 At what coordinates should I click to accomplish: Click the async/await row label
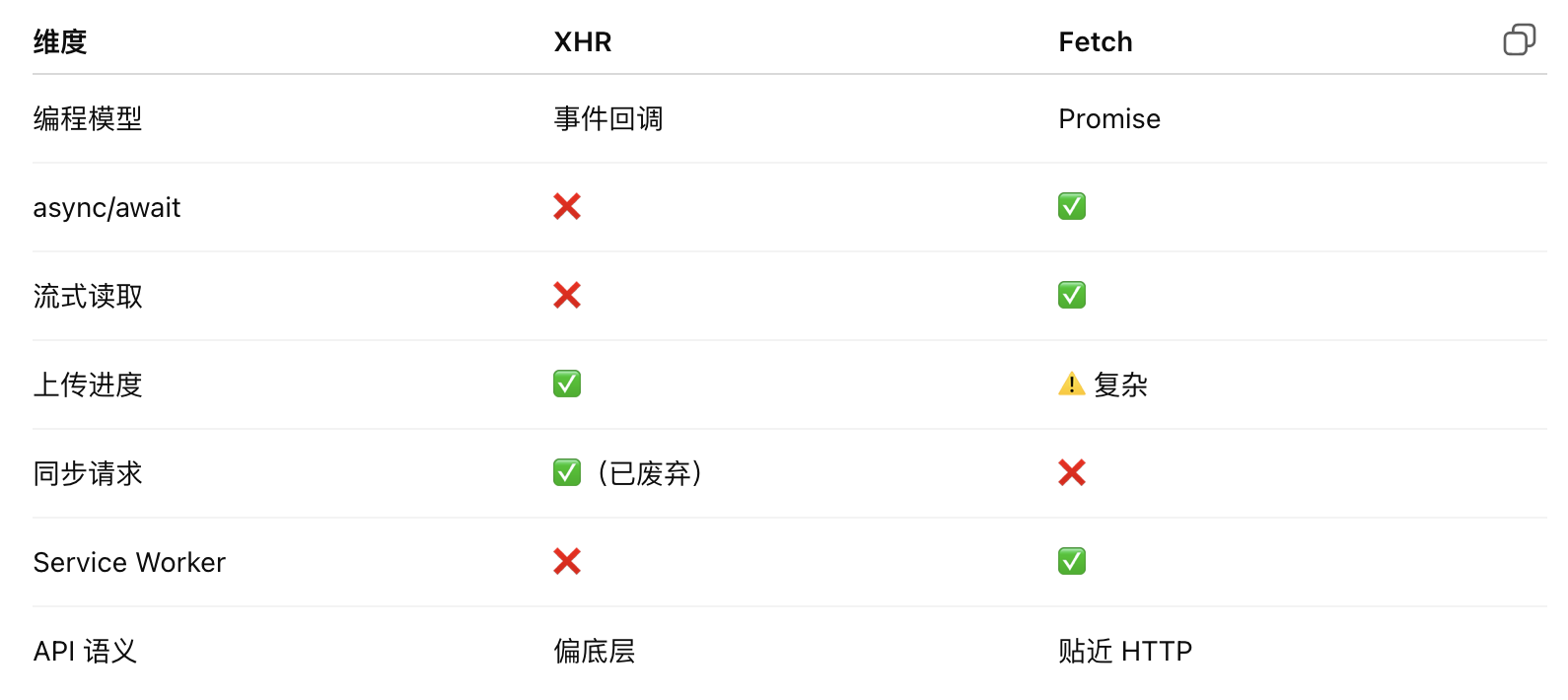[107, 208]
